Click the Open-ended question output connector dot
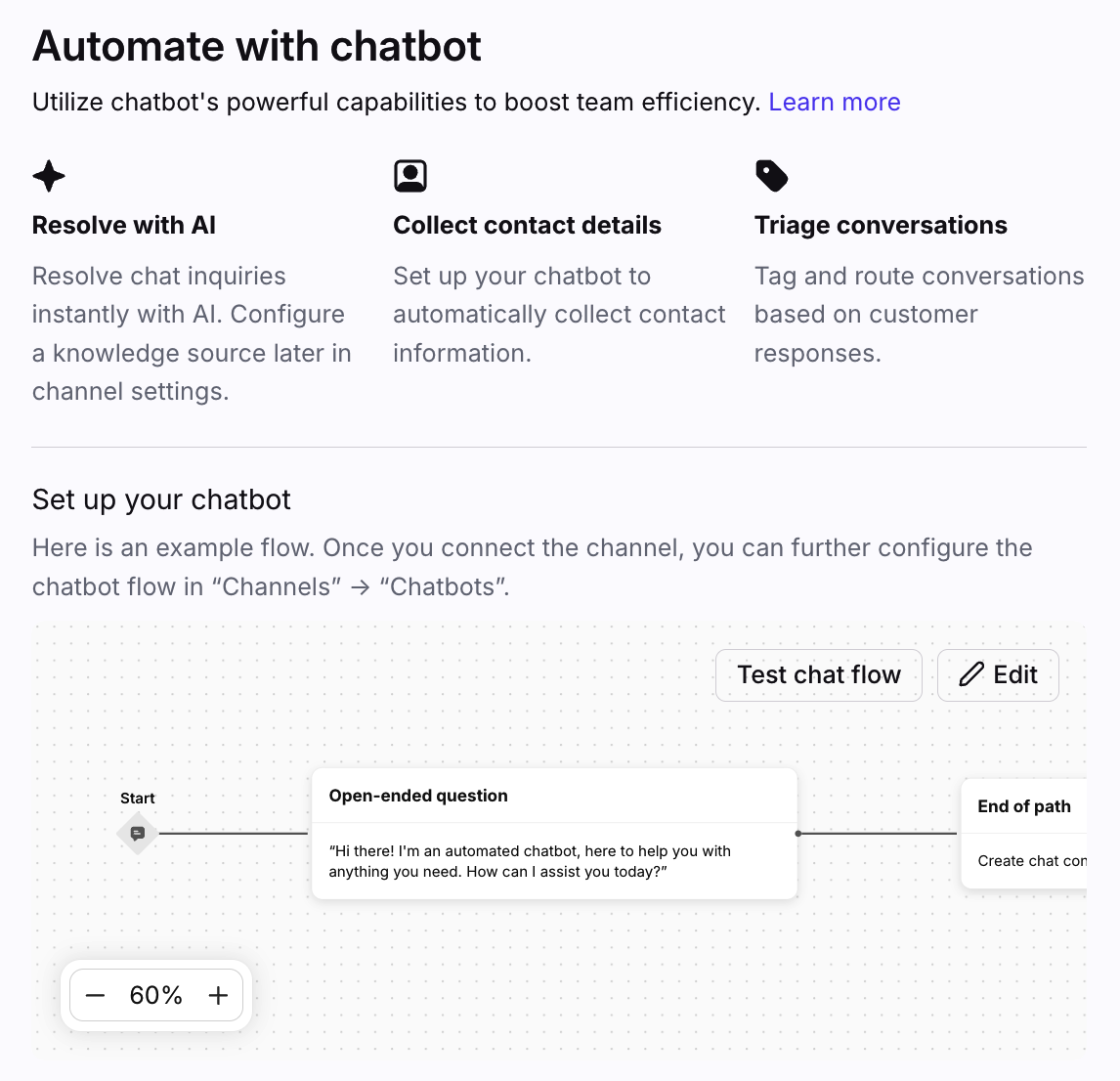Image resolution: width=1120 pixels, height=1081 pixels. (798, 834)
